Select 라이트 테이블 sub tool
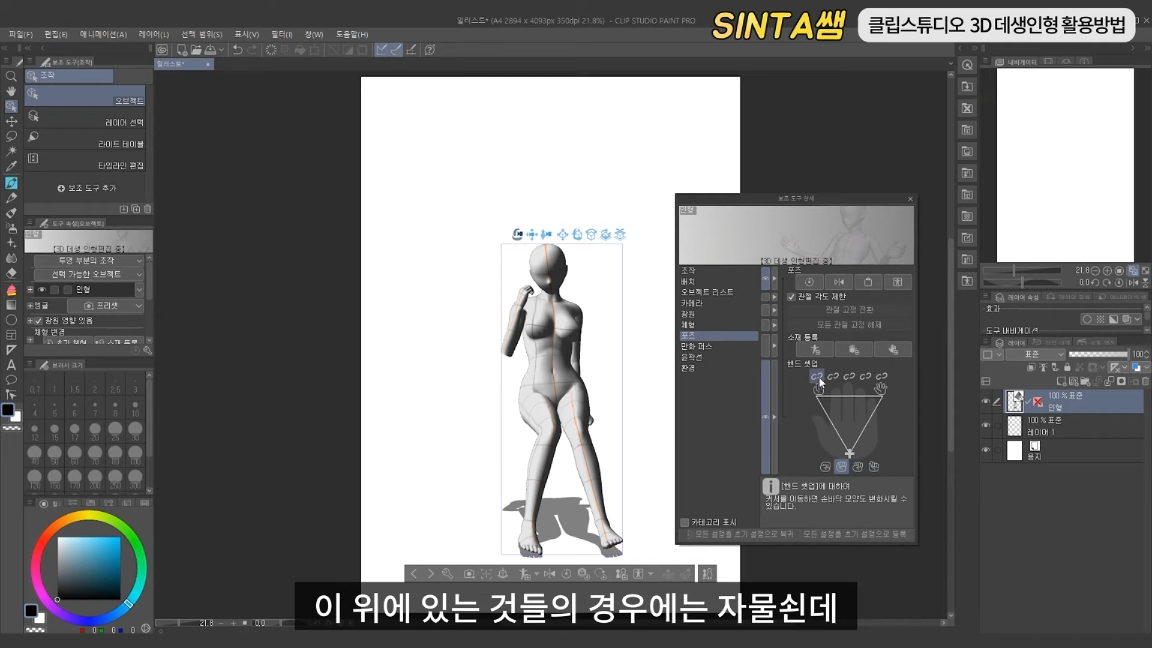 coord(85,139)
